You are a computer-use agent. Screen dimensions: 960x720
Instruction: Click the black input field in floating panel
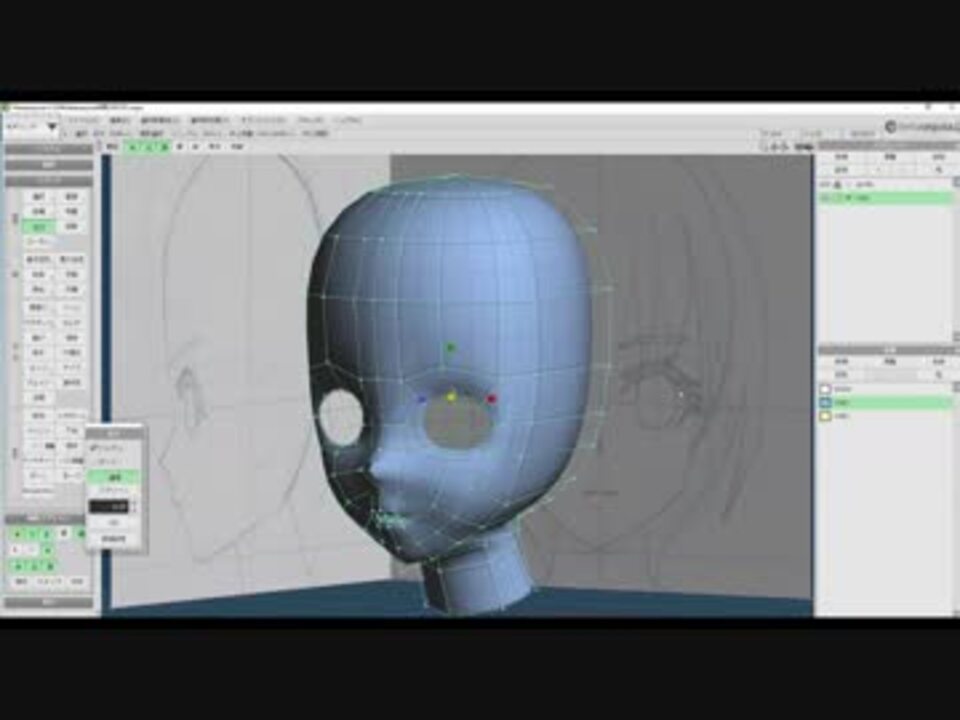coord(109,506)
